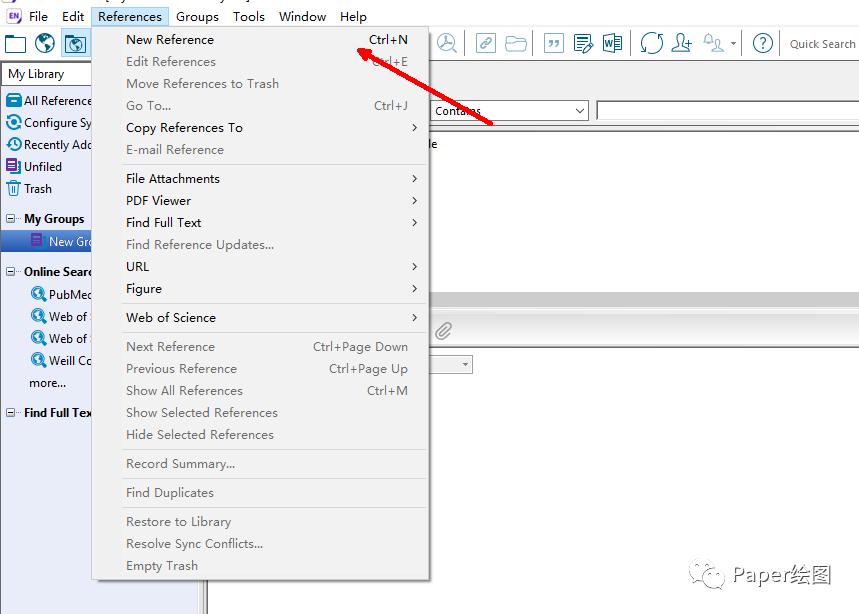Click the paperclip attachment icon

(443, 331)
